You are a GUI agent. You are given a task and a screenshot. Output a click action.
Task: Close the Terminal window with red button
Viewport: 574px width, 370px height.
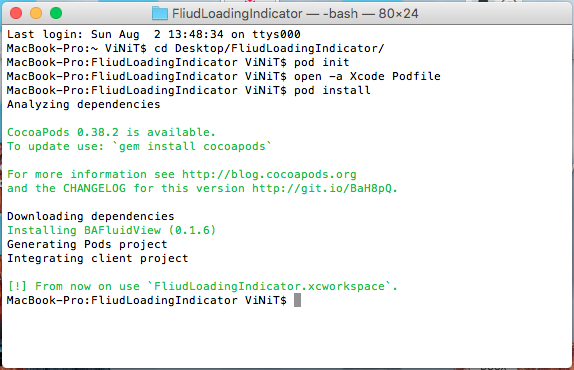tap(16, 13)
